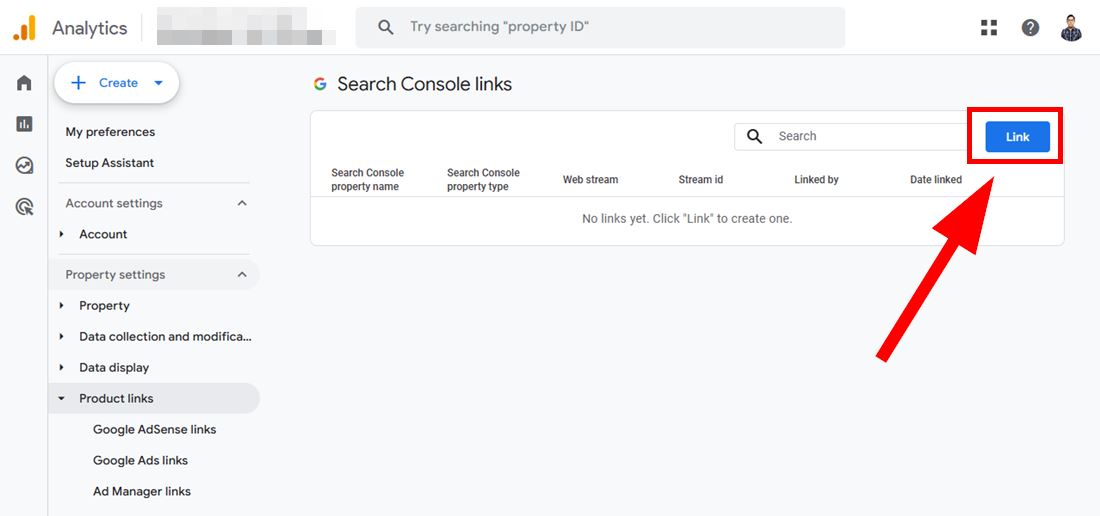Click the Analytics logo
1100x516 pixels.
tap(25, 28)
